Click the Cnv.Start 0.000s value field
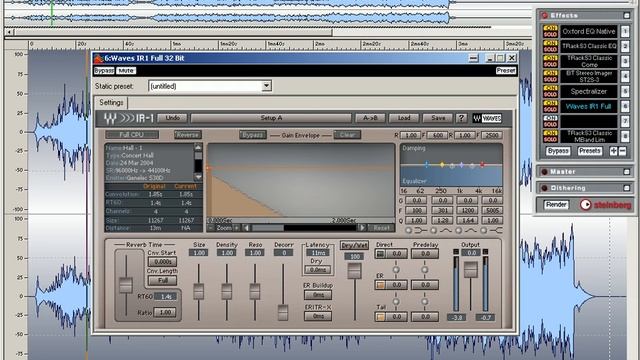 pyautogui.click(x=162, y=262)
